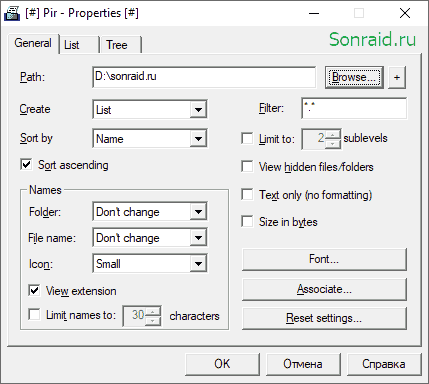Click the Font... button
Viewport: 429px width, 384px height.
coord(324,259)
